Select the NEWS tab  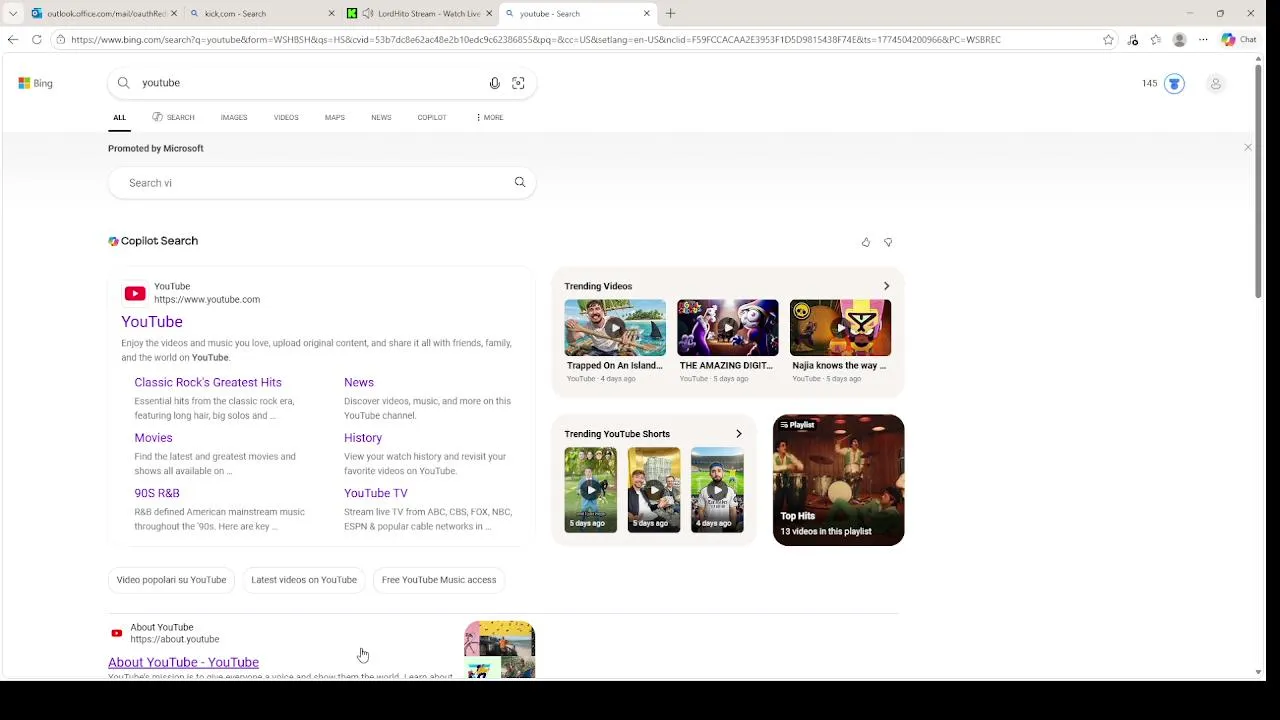click(x=381, y=117)
